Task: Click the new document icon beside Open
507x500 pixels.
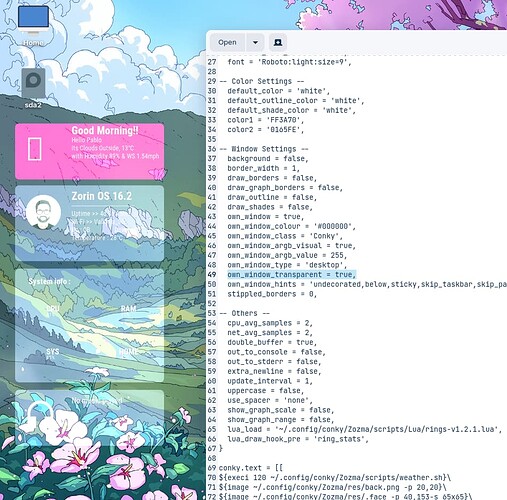Action: coord(278,43)
